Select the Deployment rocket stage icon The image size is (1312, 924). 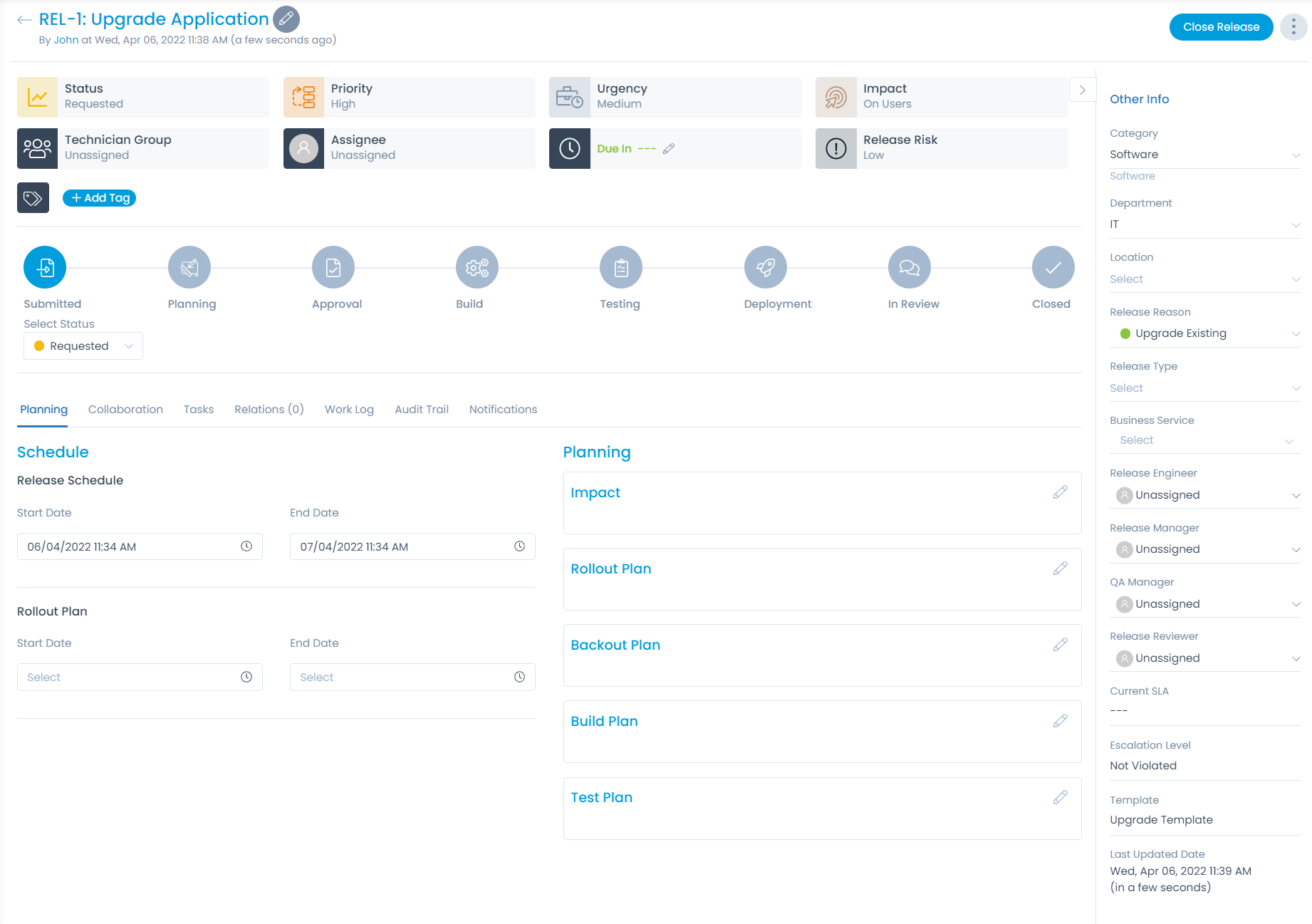pyautogui.click(x=765, y=267)
